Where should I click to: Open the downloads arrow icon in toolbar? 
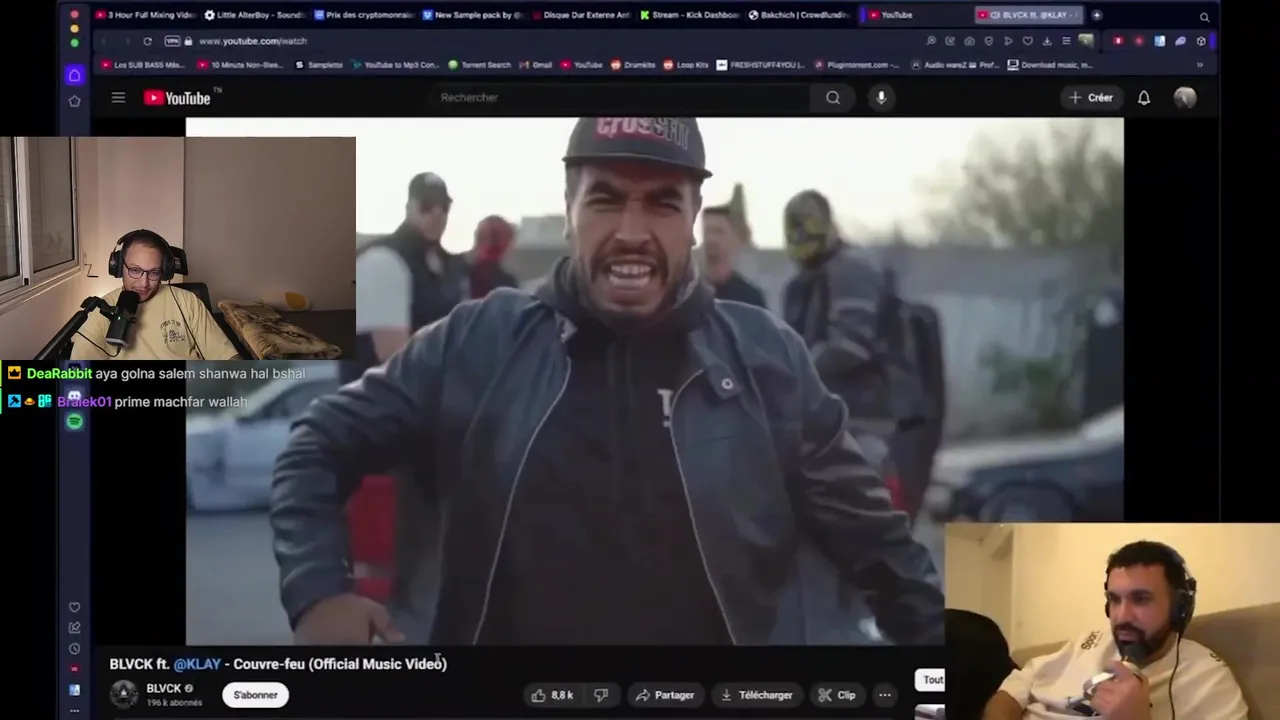click(x=1046, y=41)
